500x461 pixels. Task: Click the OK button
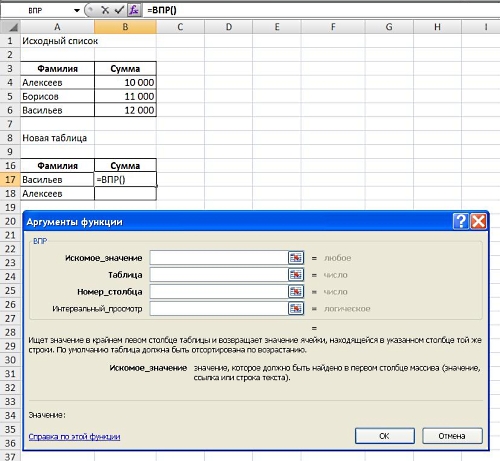tap(385, 436)
